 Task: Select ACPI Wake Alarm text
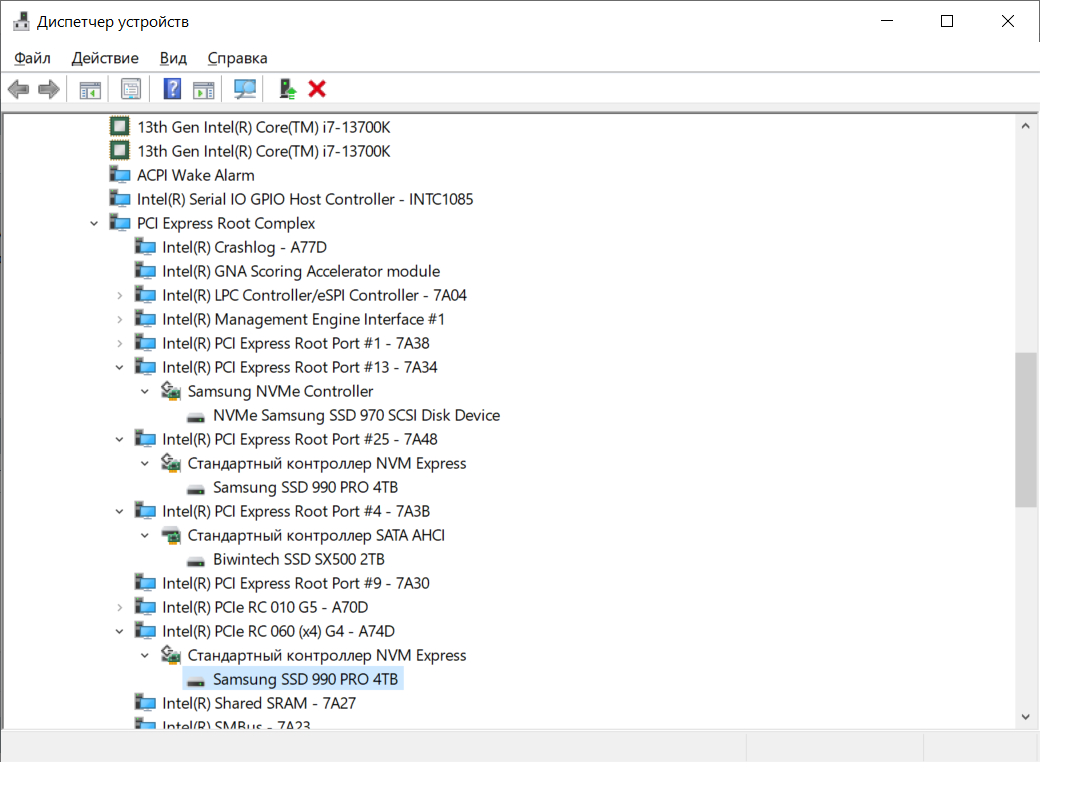coord(196,176)
